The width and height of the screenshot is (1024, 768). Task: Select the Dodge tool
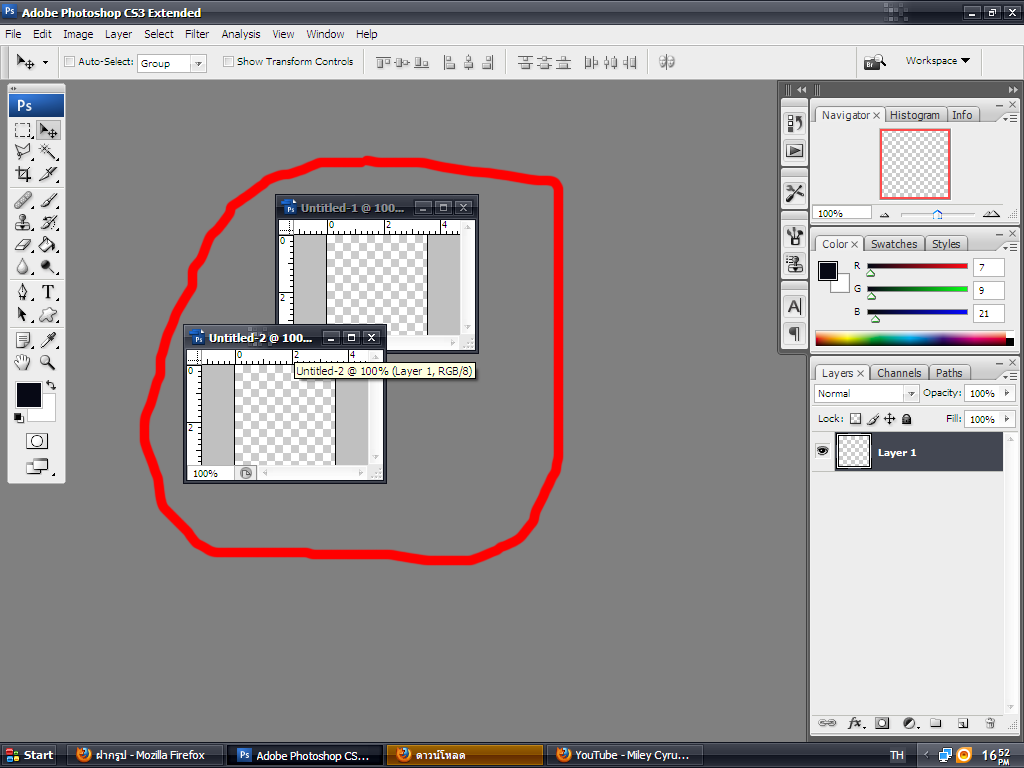48,266
